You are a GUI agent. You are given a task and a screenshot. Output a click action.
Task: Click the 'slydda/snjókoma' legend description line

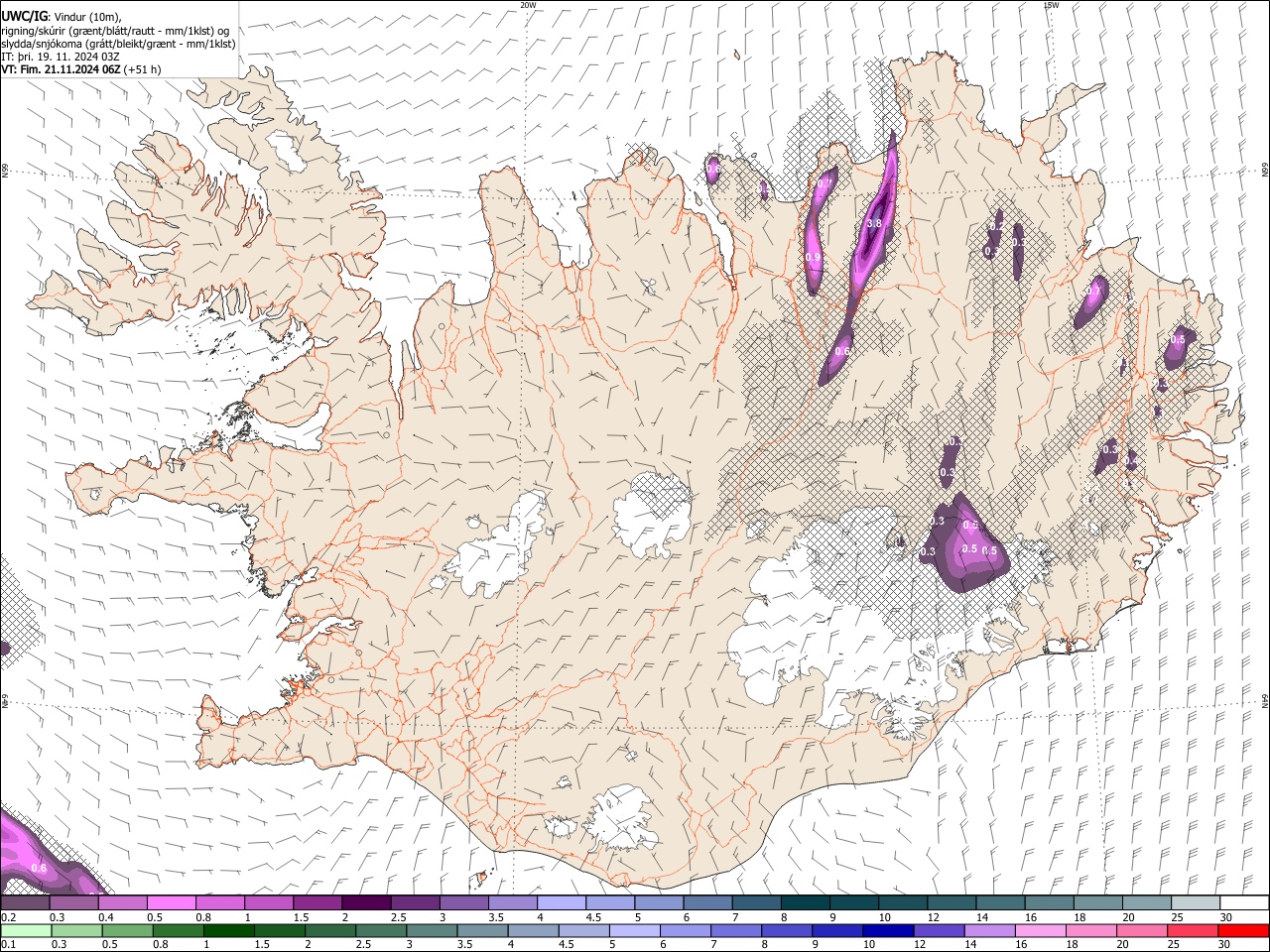pos(118,44)
